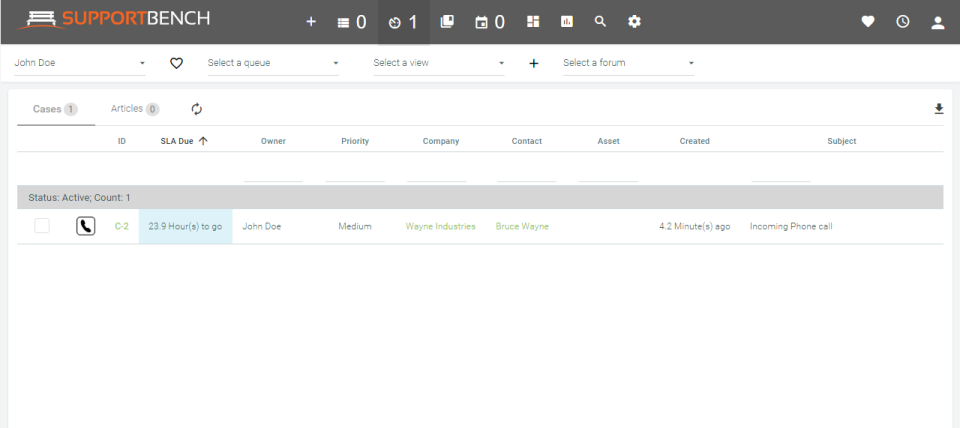Image resolution: width=960 pixels, height=428 pixels.
Task: Click the Owner filter input field
Action: point(273,174)
